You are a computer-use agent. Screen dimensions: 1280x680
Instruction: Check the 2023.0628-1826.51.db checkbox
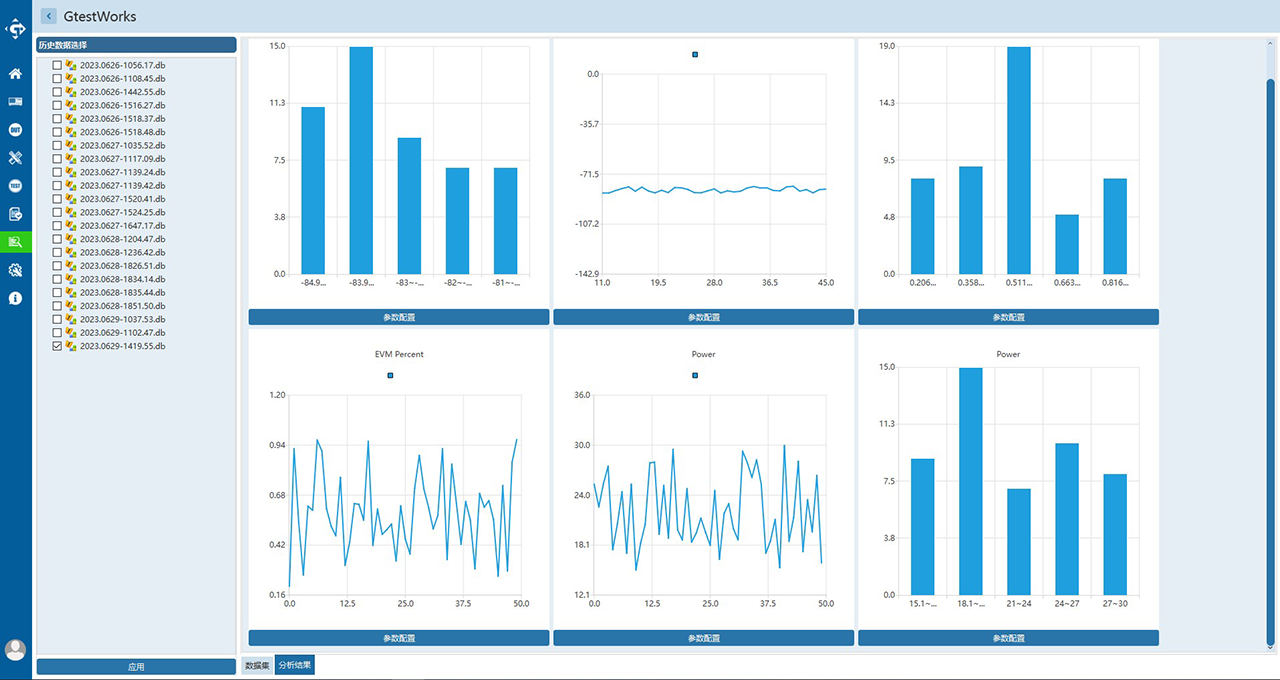coord(57,266)
